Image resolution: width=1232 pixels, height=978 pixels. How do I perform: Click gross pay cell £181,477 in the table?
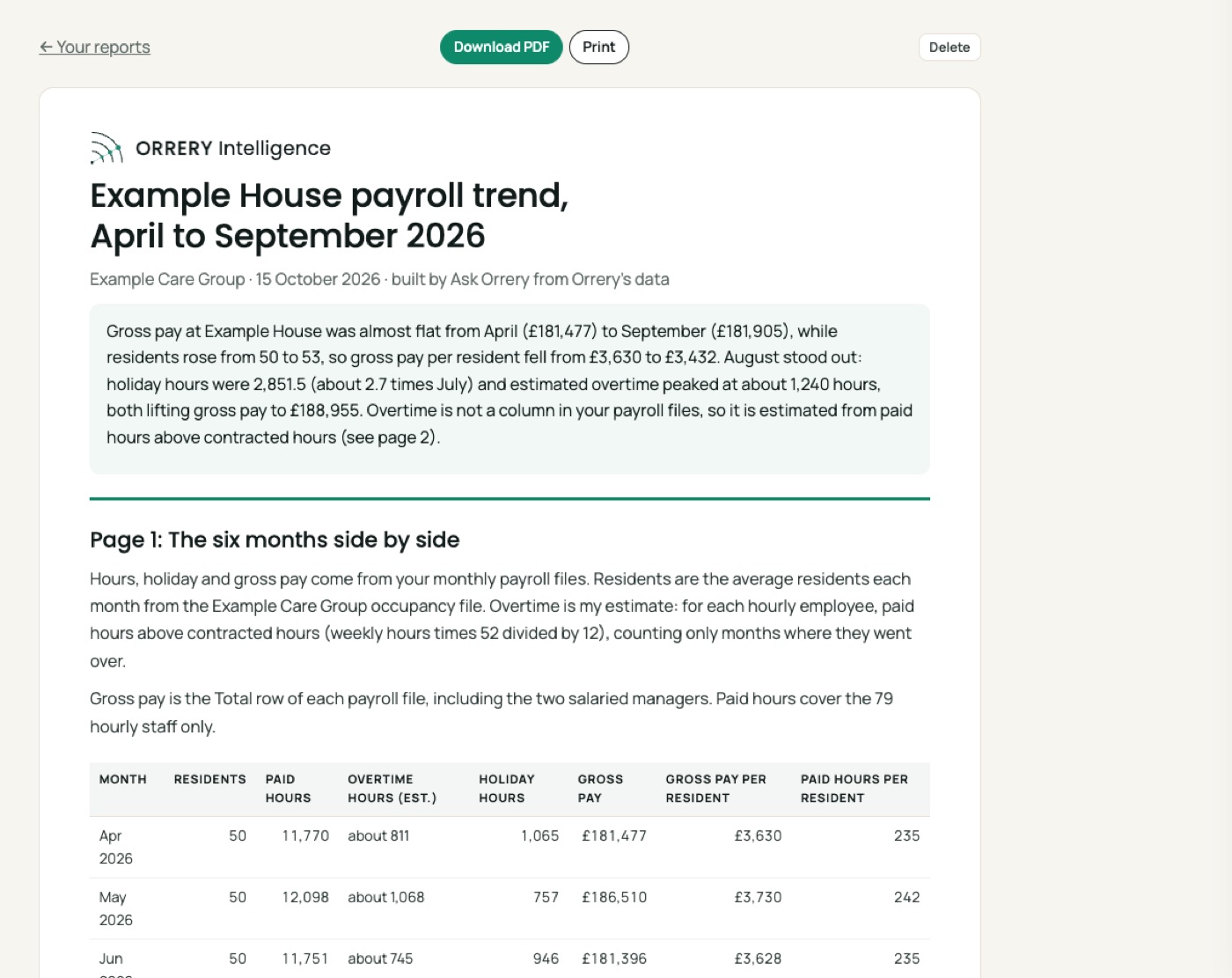pos(614,836)
